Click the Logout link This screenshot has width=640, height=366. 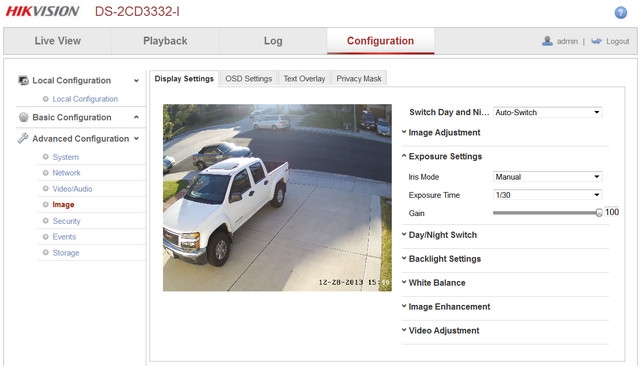618,41
